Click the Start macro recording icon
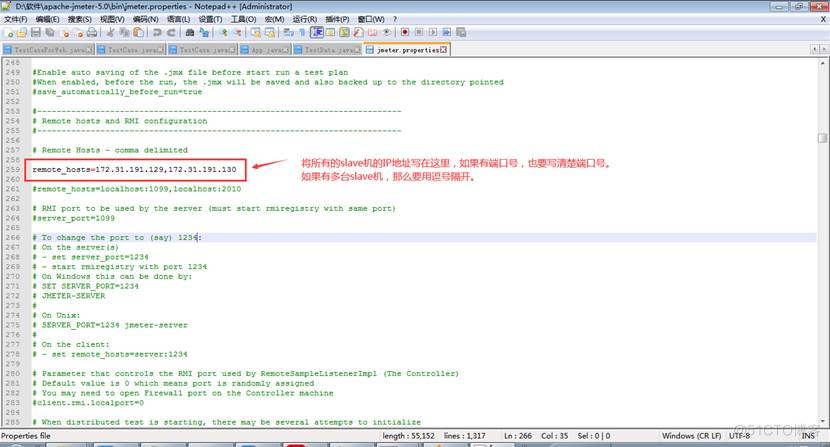Image resolution: width=830 pixels, height=447 pixels. pos(404,32)
